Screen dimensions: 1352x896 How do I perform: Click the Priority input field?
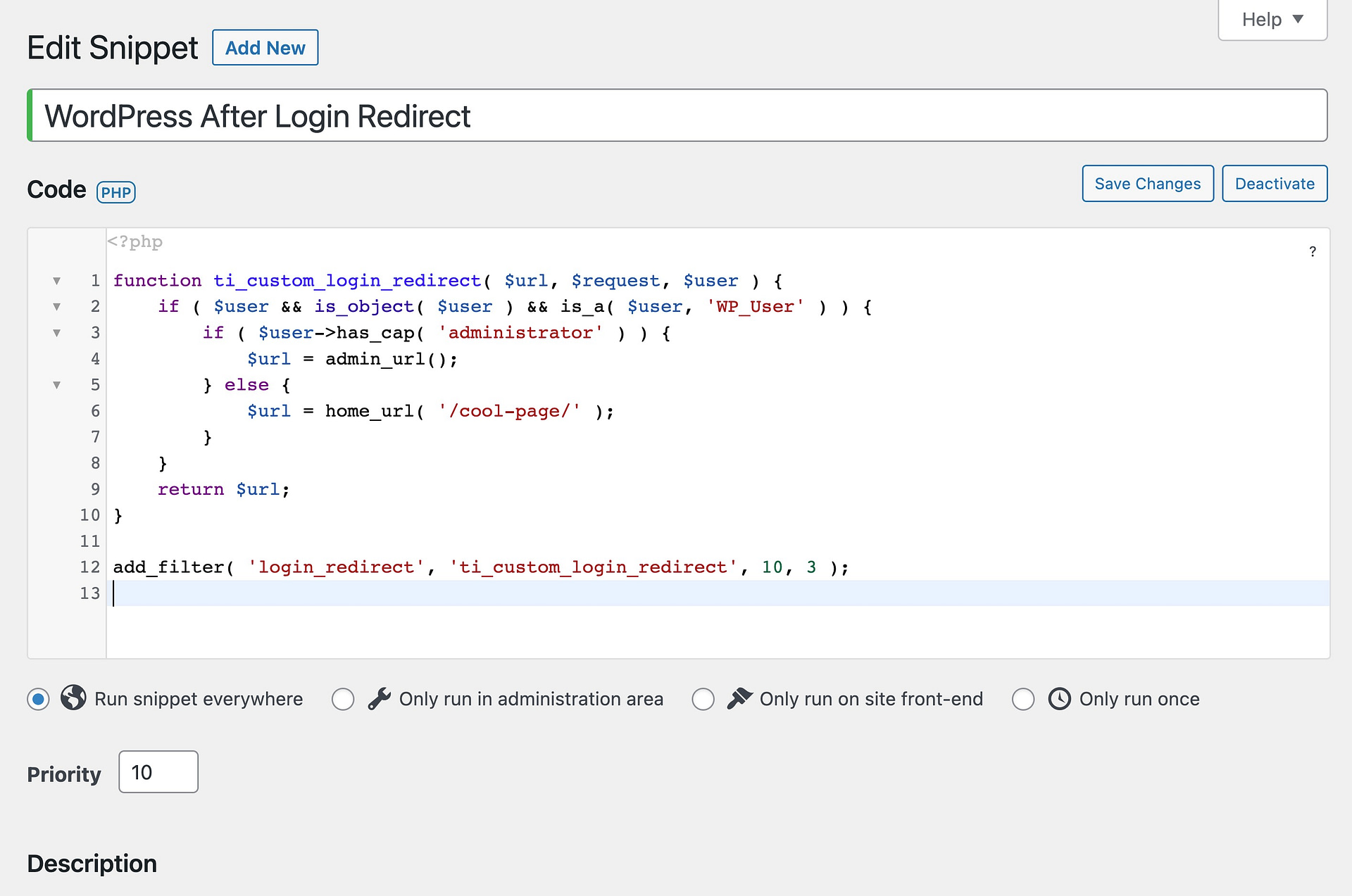pyautogui.click(x=158, y=772)
